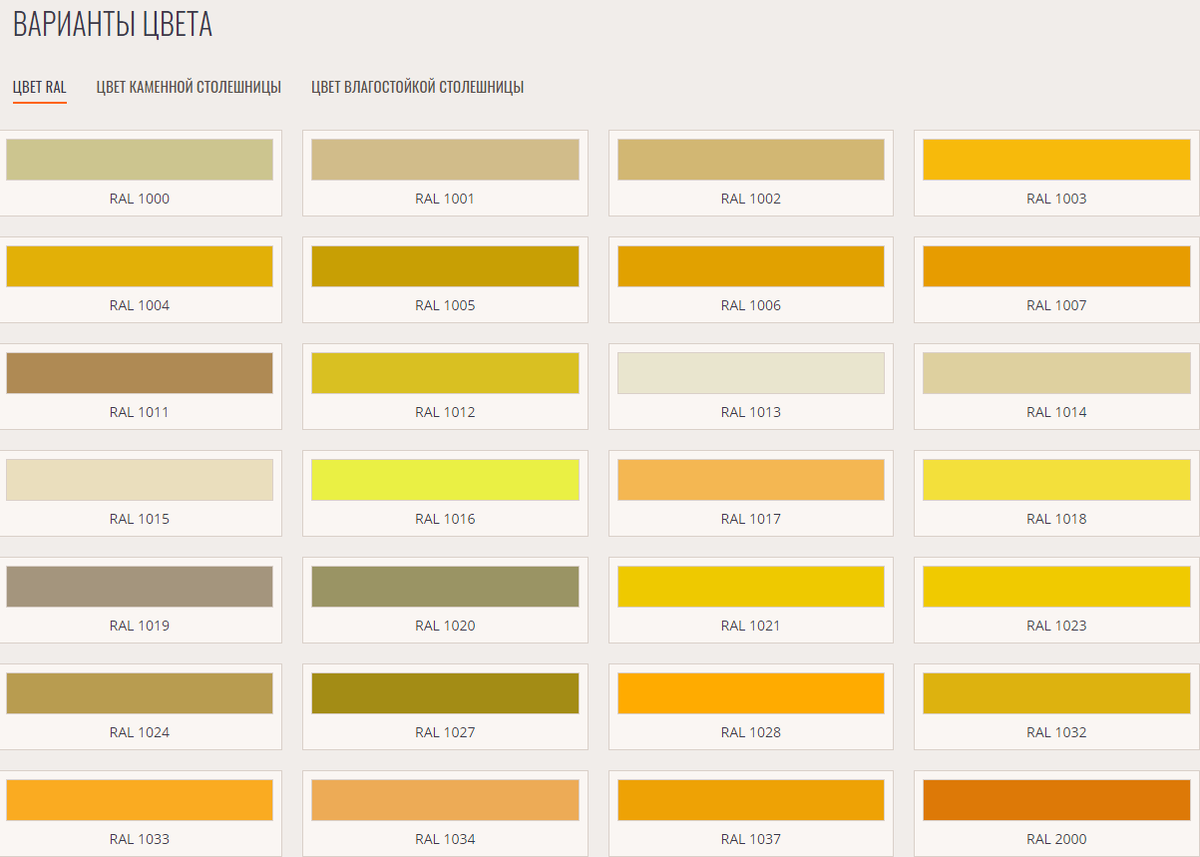Click the 'RAL 1023' label text
The height and width of the screenshot is (857, 1200).
(x=1057, y=626)
